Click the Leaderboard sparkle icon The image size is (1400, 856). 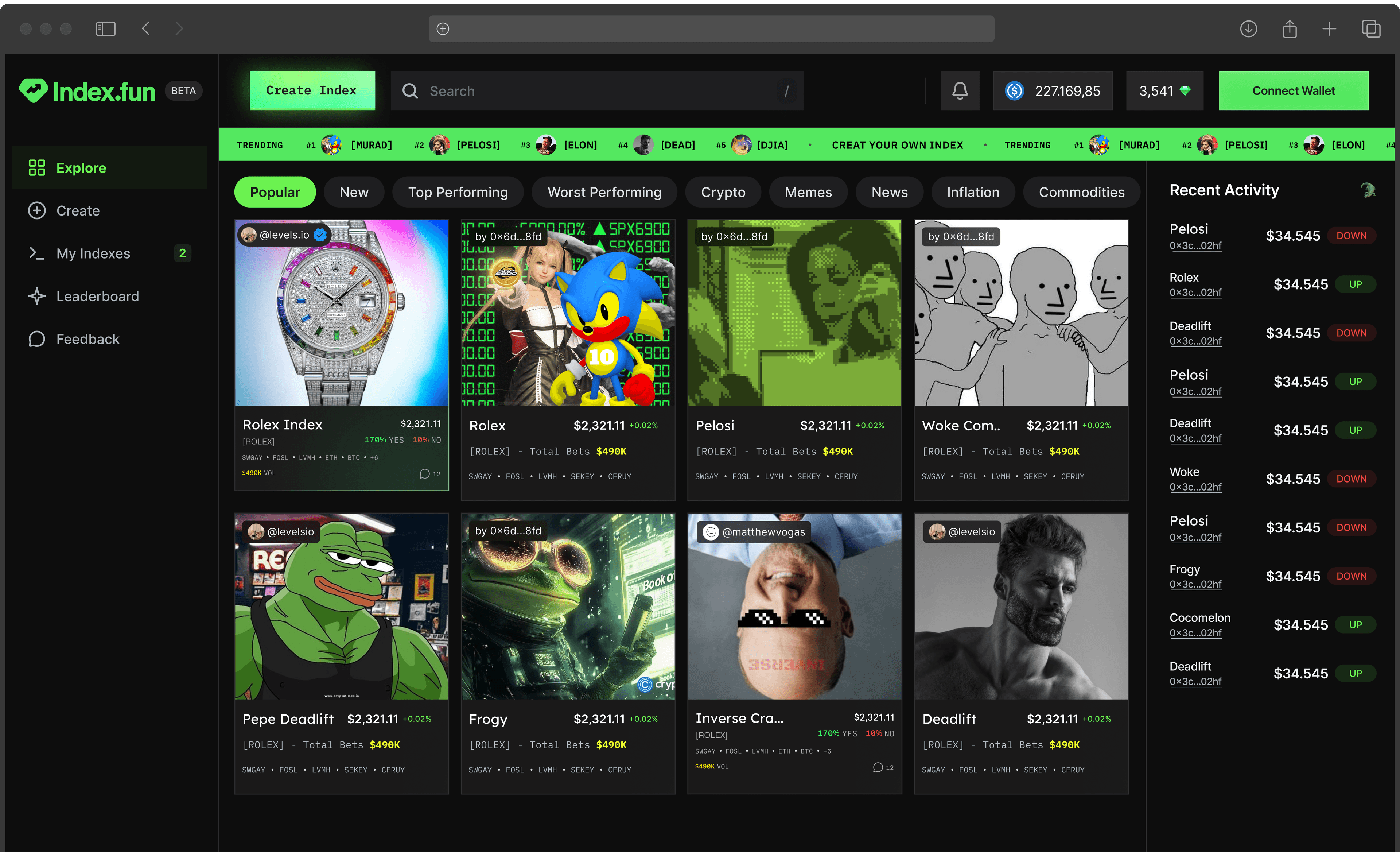(37, 296)
